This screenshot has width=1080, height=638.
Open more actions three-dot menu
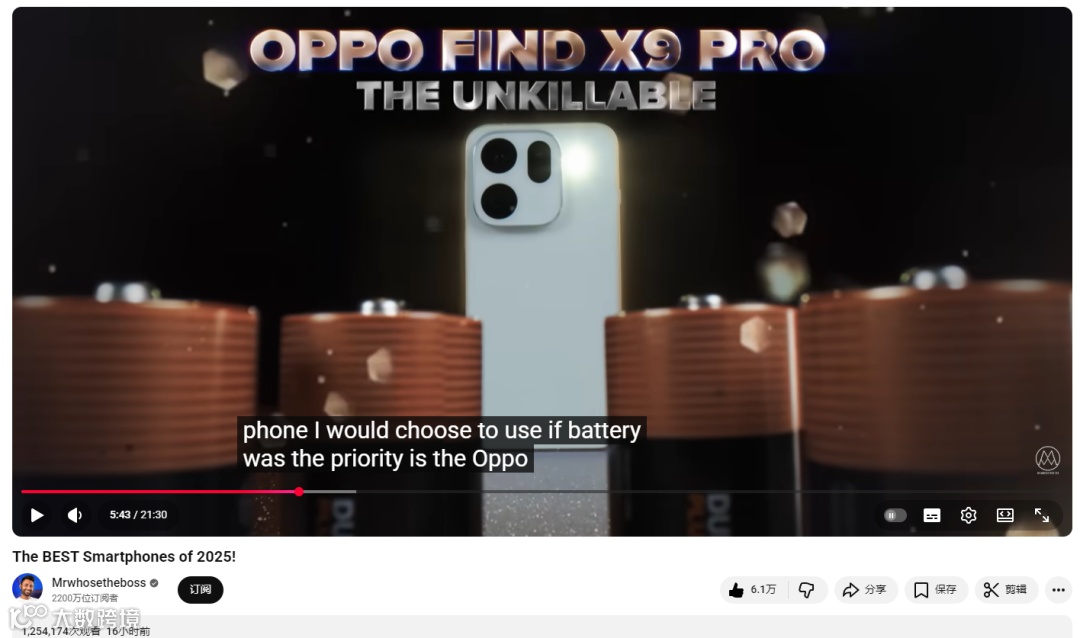click(1058, 590)
